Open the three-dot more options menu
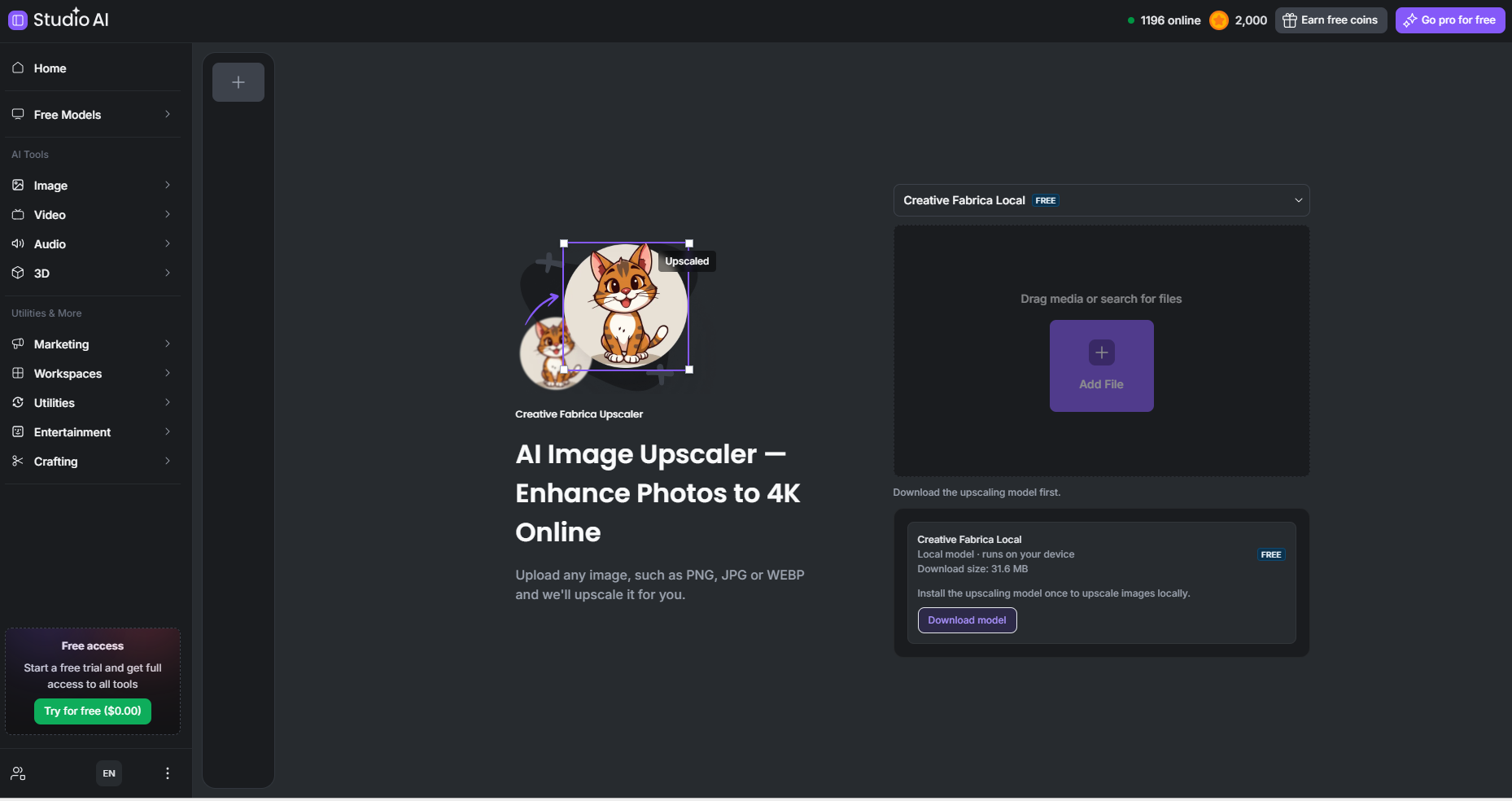This screenshot has height=801, width=1512. (168, 773)
